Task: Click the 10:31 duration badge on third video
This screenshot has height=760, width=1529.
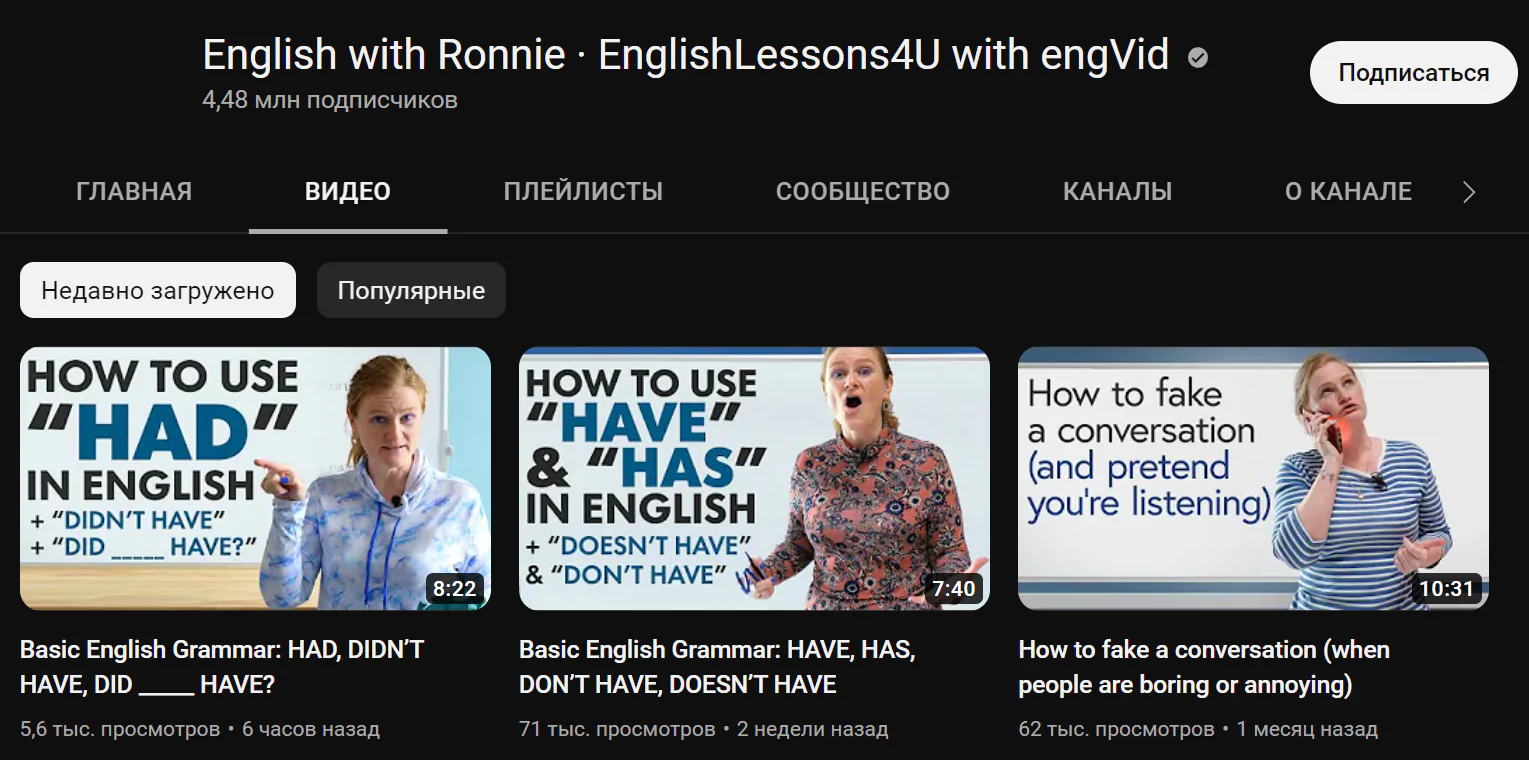Action: 1446,588
